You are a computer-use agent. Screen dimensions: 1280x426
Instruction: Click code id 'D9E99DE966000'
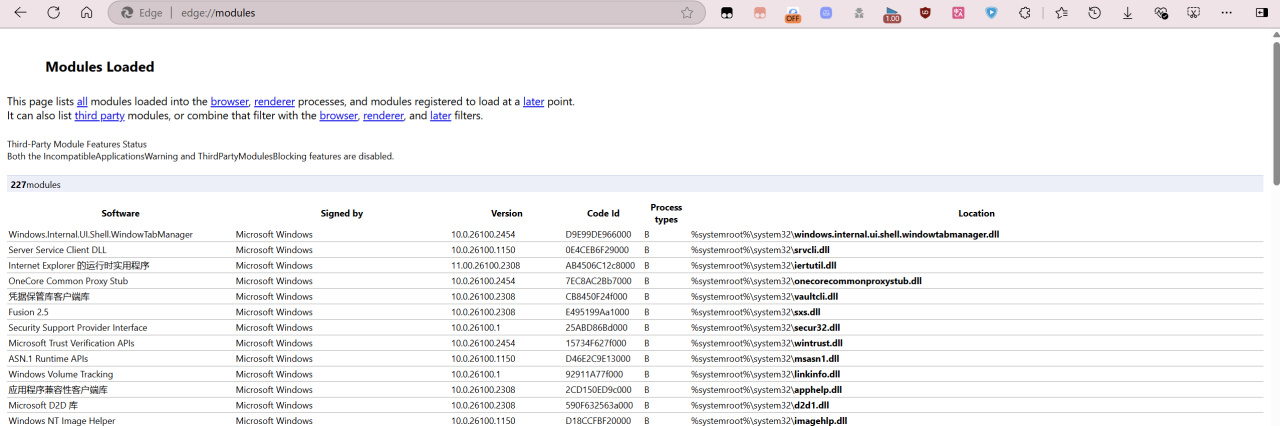pos(598,234)
